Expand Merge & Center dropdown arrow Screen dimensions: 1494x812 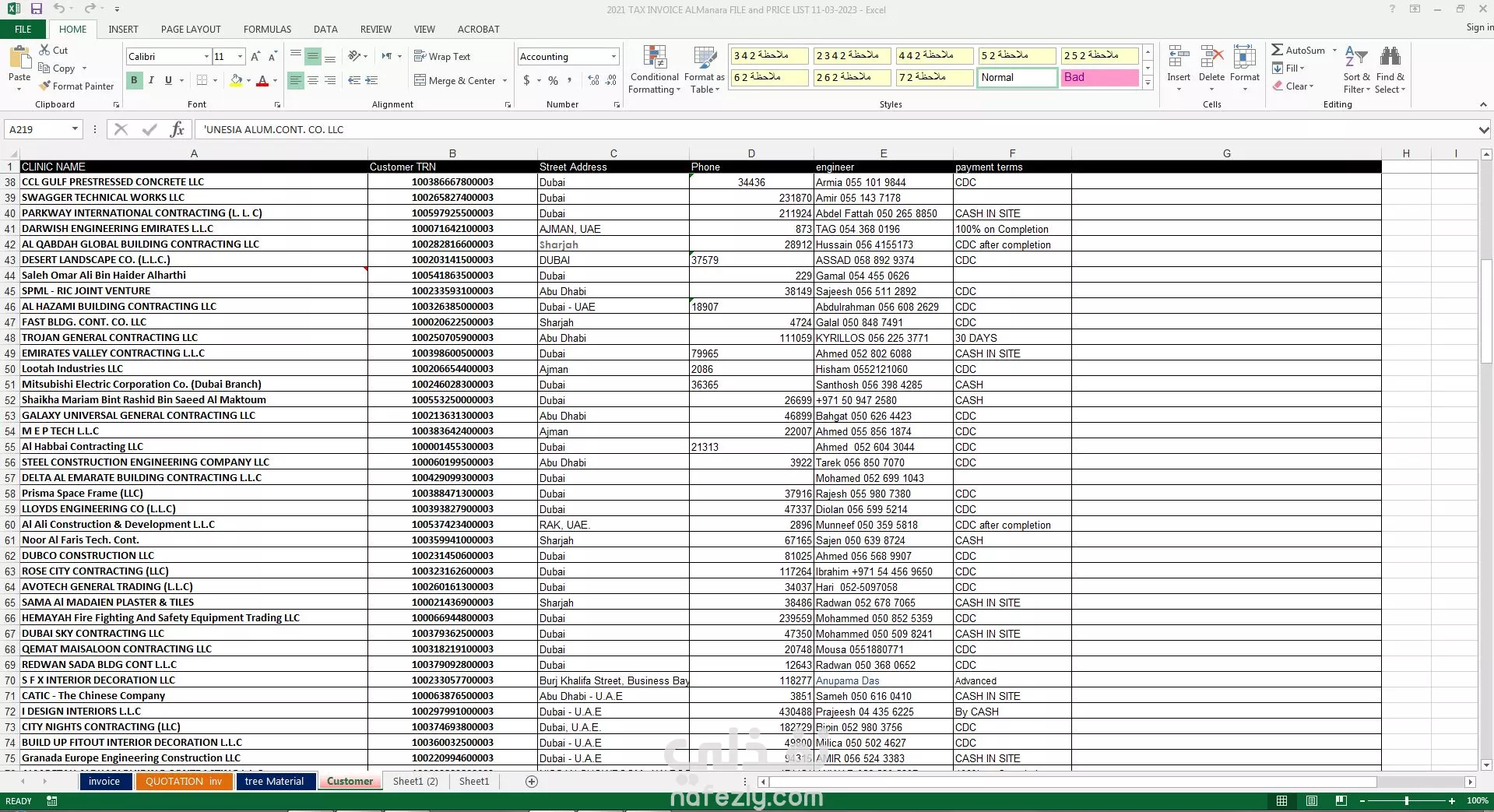tap(504, 80)
